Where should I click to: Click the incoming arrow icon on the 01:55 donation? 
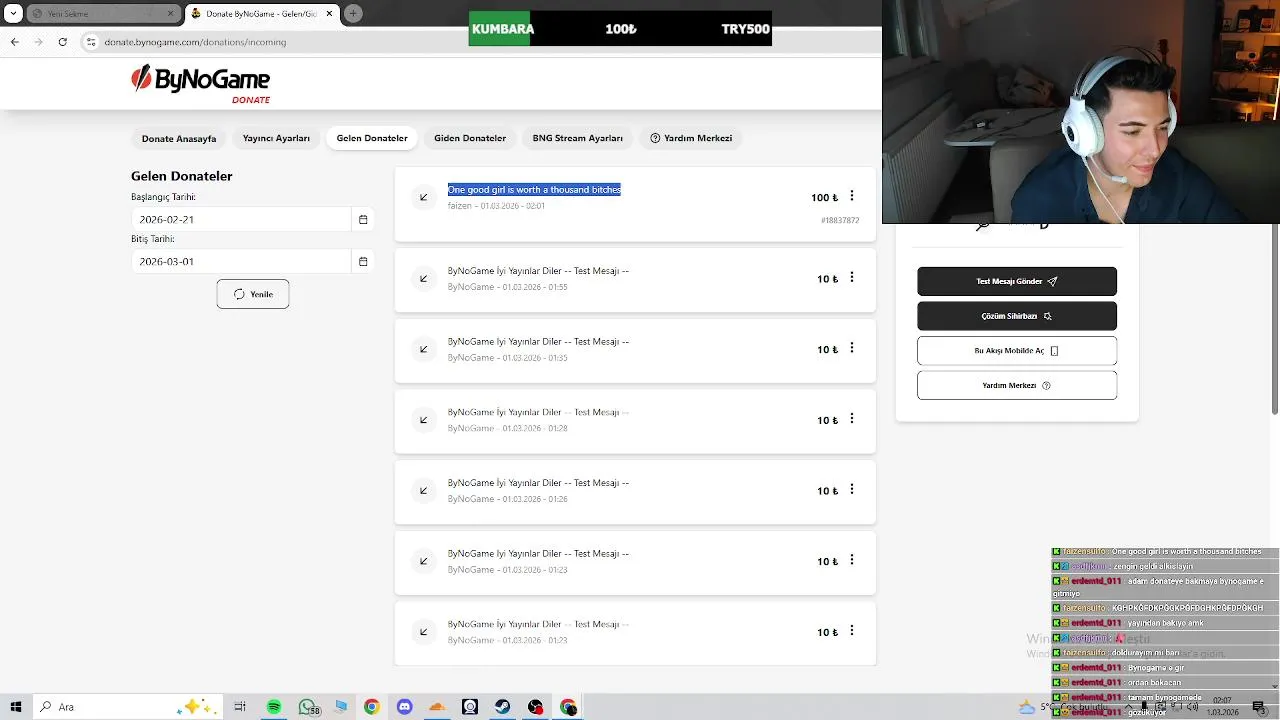tap(424, 278)
